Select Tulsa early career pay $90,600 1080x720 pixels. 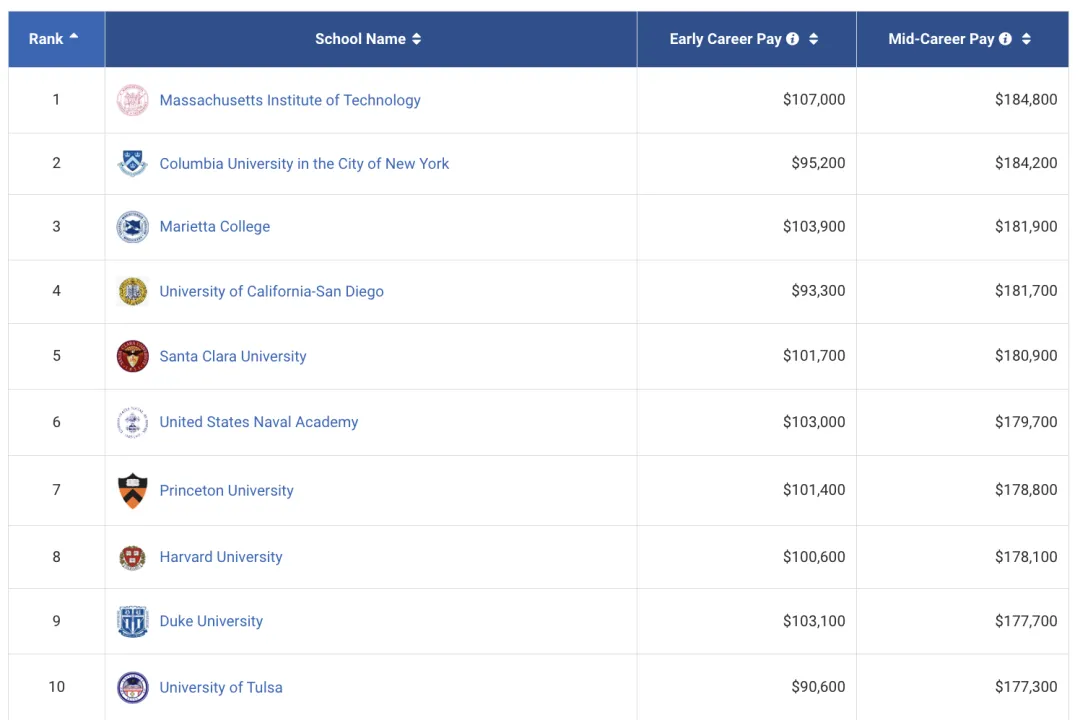(818, 687)
